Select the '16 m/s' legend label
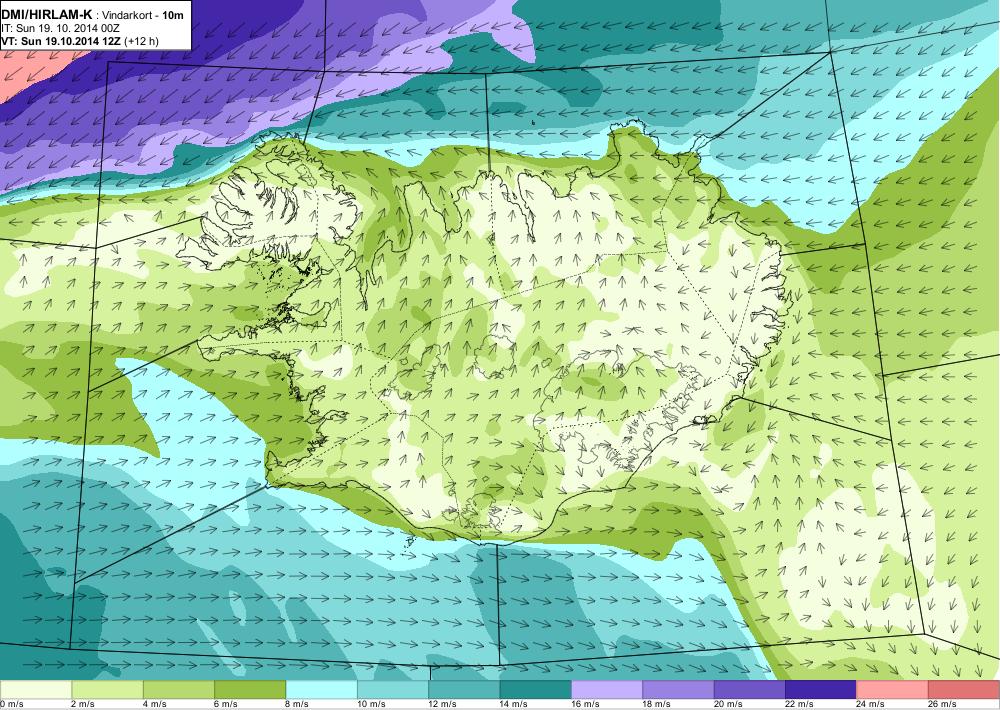Image resolution: width=1000 pixels, height=710 pixels. click(x=585, y=704)
